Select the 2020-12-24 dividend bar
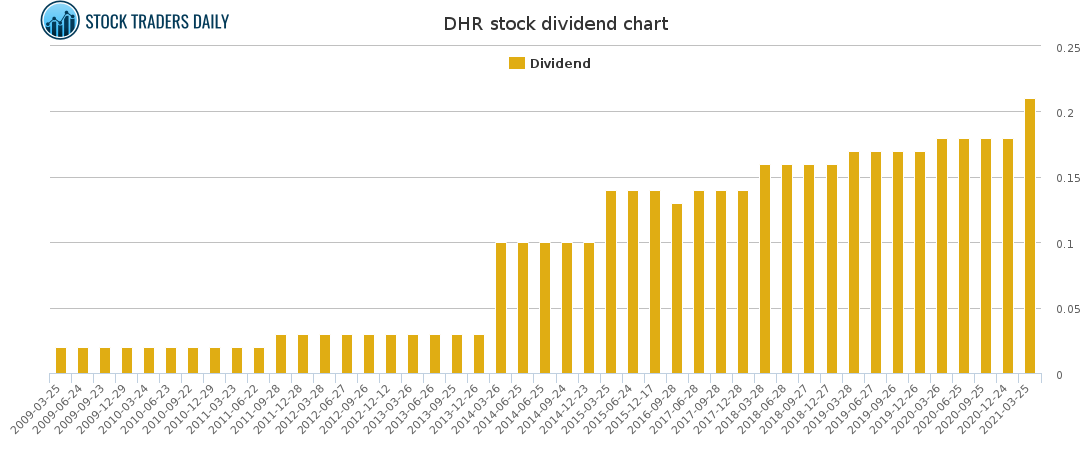This screenshot has width=1091, height=450. (x=1008, y=257)
